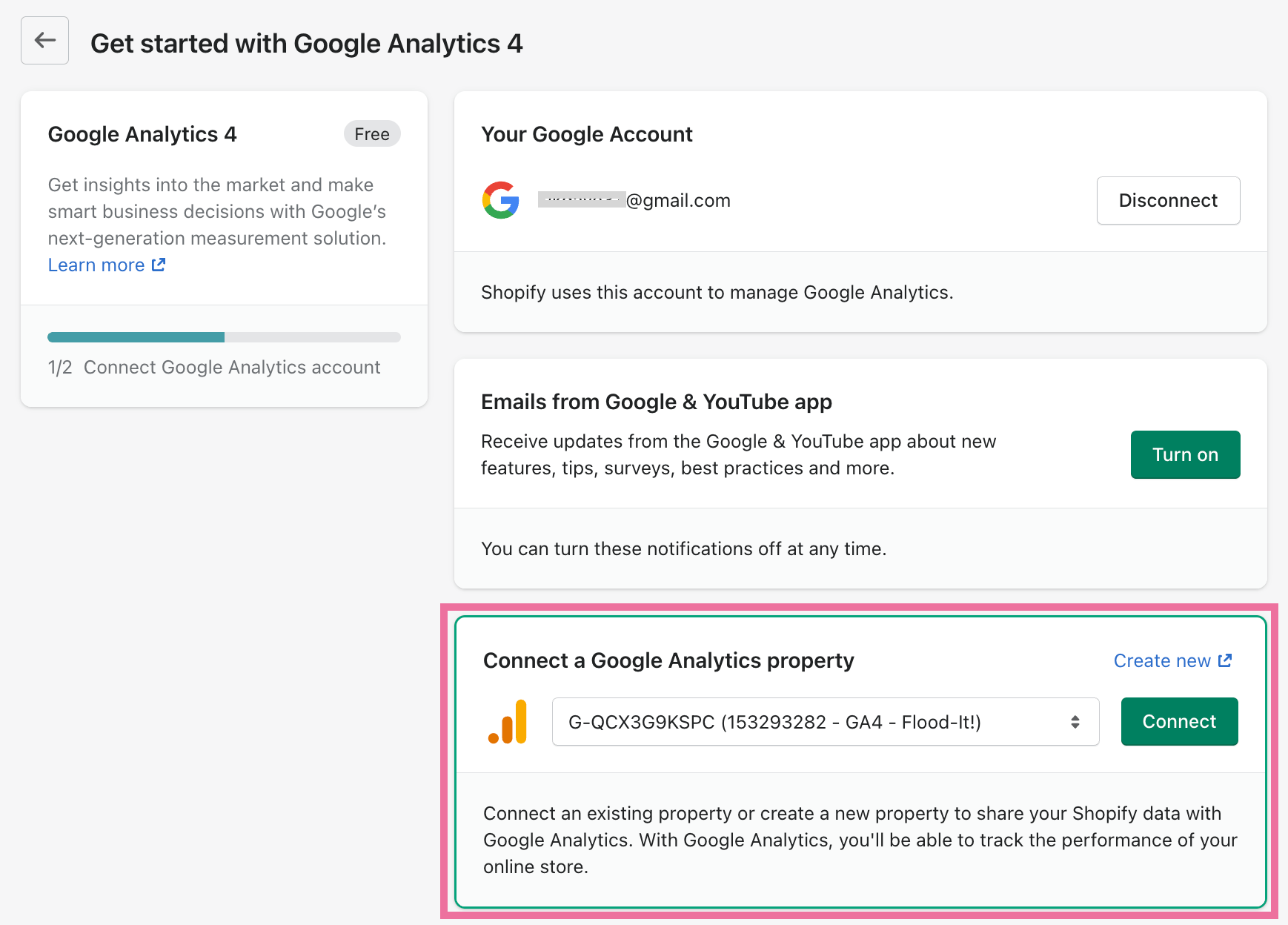Click external link icon beside Learn more
1288x925 pixels.
[159, 265]
